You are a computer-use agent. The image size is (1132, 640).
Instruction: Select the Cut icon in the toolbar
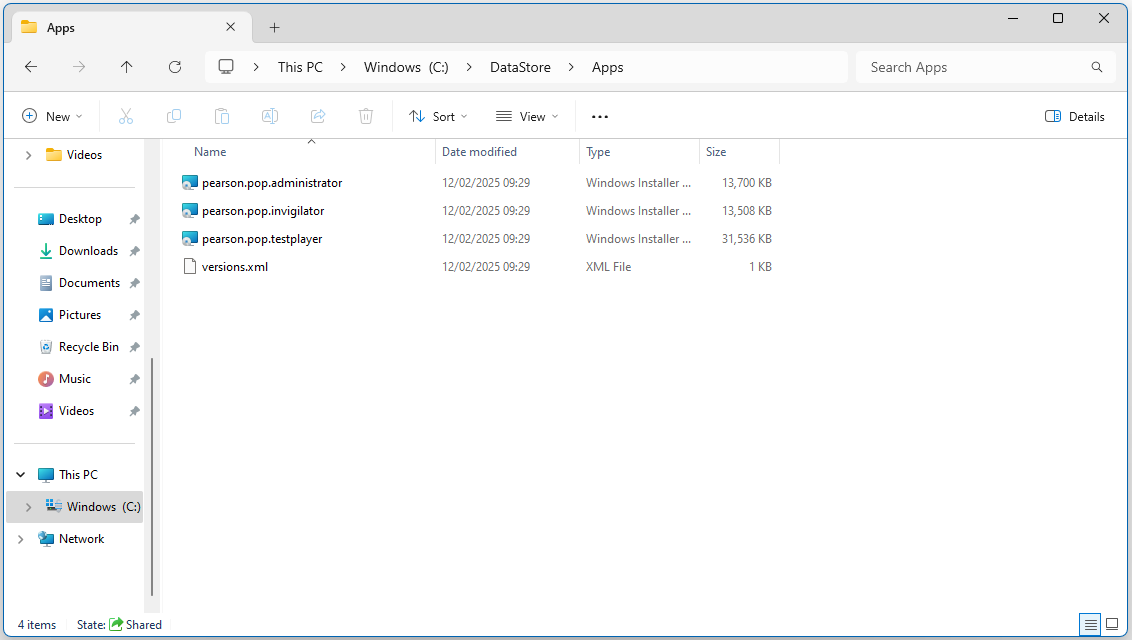click(x=126, y=116)
